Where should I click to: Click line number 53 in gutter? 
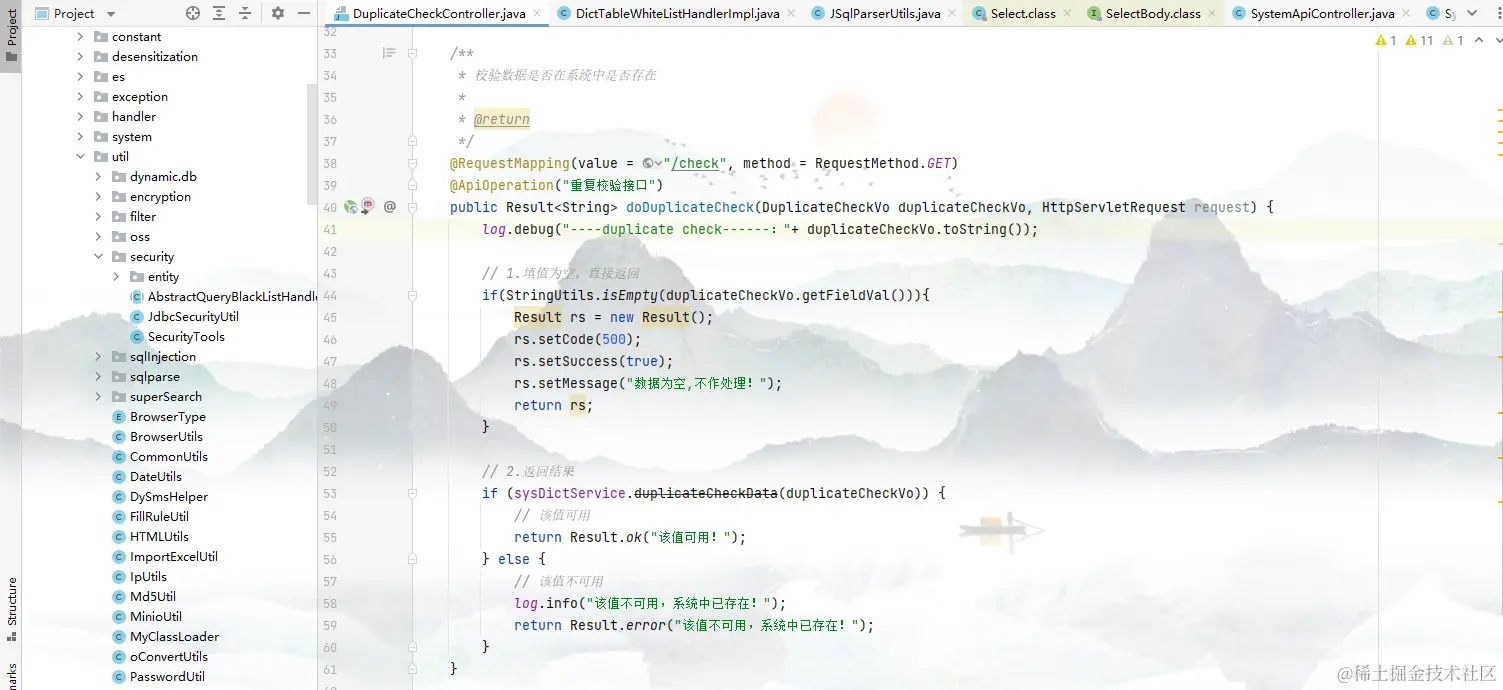(x=330, y=493)
